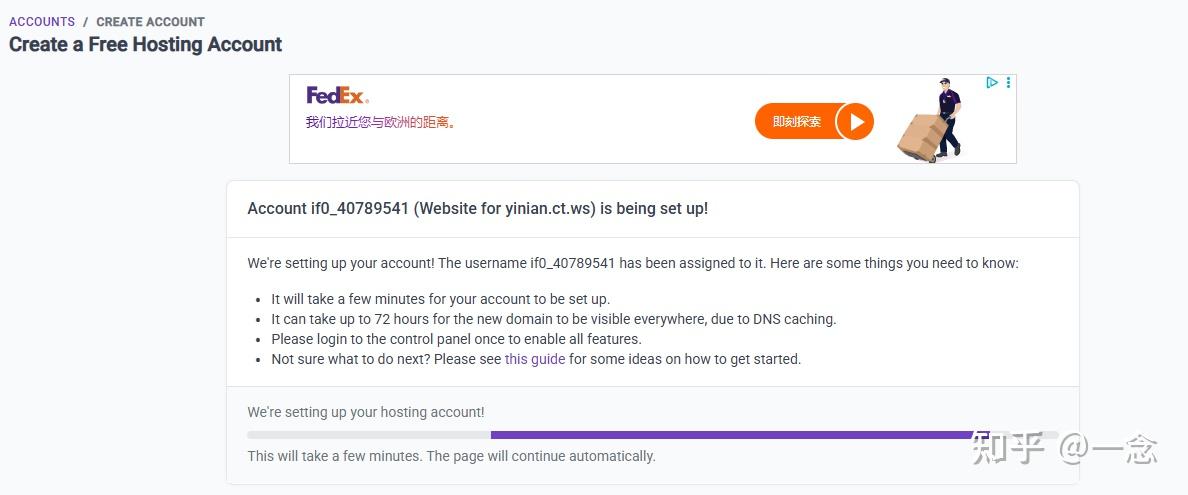
Task: Click the delivery man illustration with boxes
Action: [x=932, y=122]
